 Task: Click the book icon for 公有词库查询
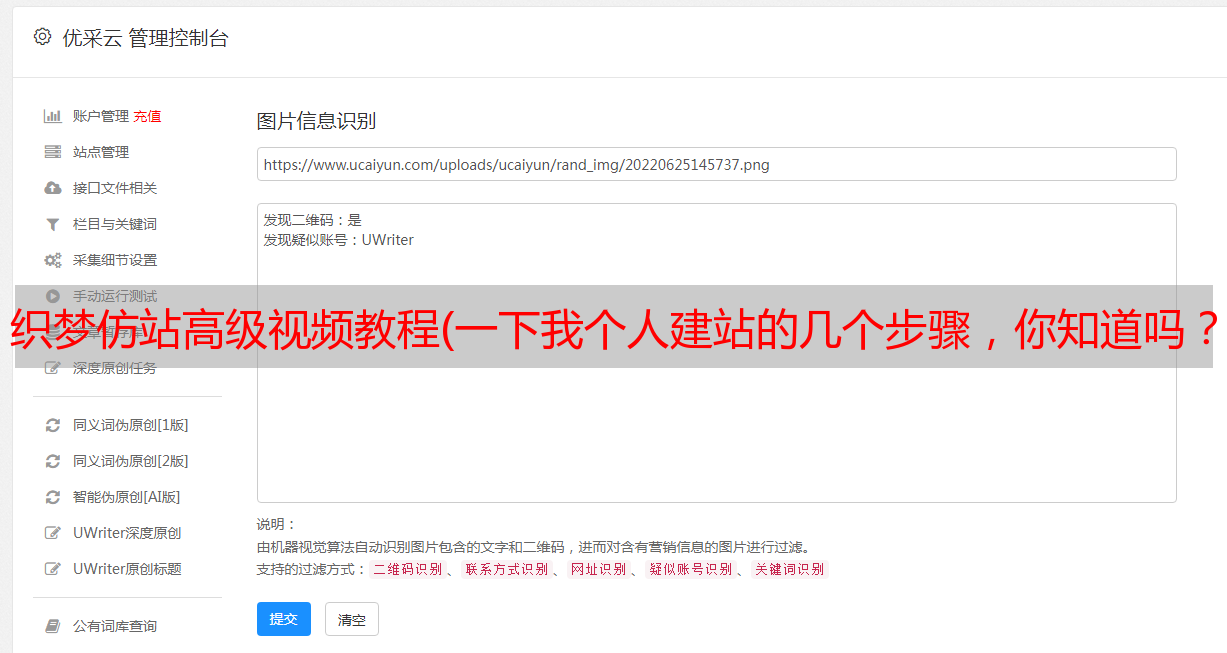[53, 626]
